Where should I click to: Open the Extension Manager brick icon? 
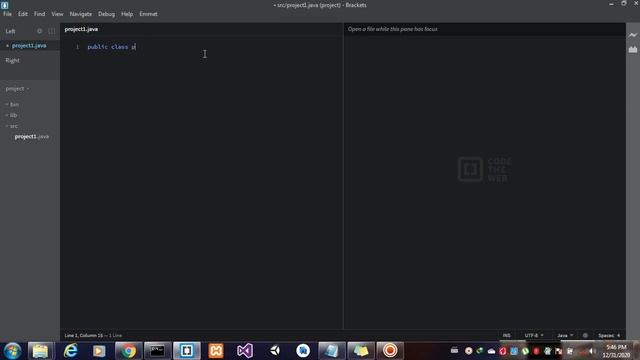pos(633,49)
